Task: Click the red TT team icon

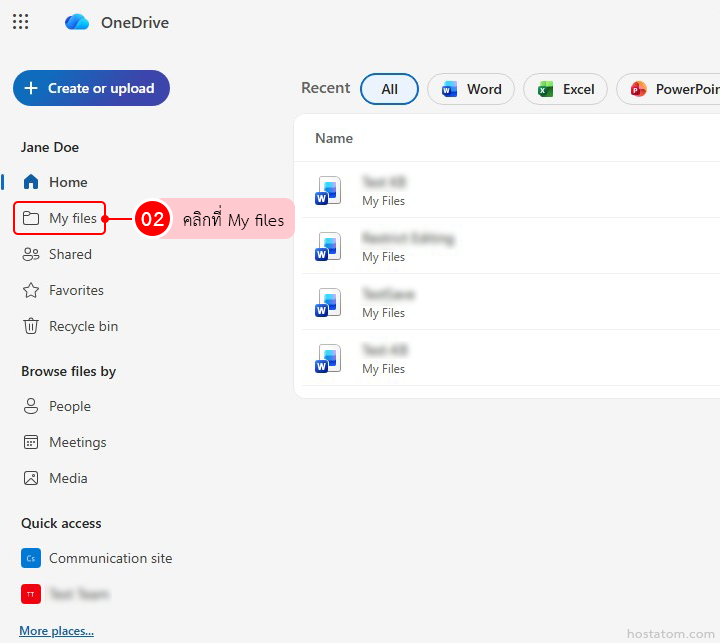Action: [31, 594]
